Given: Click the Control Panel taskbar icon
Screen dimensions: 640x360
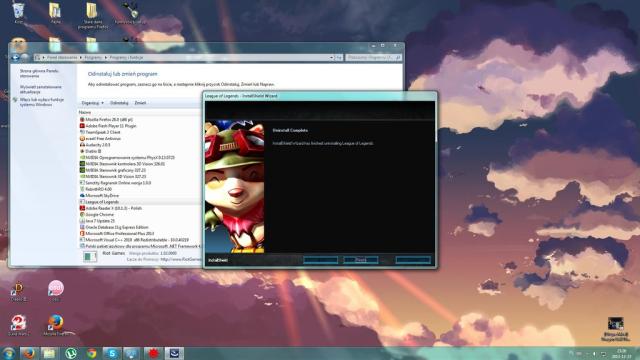Looking at the screenshot, I should 132,353.
